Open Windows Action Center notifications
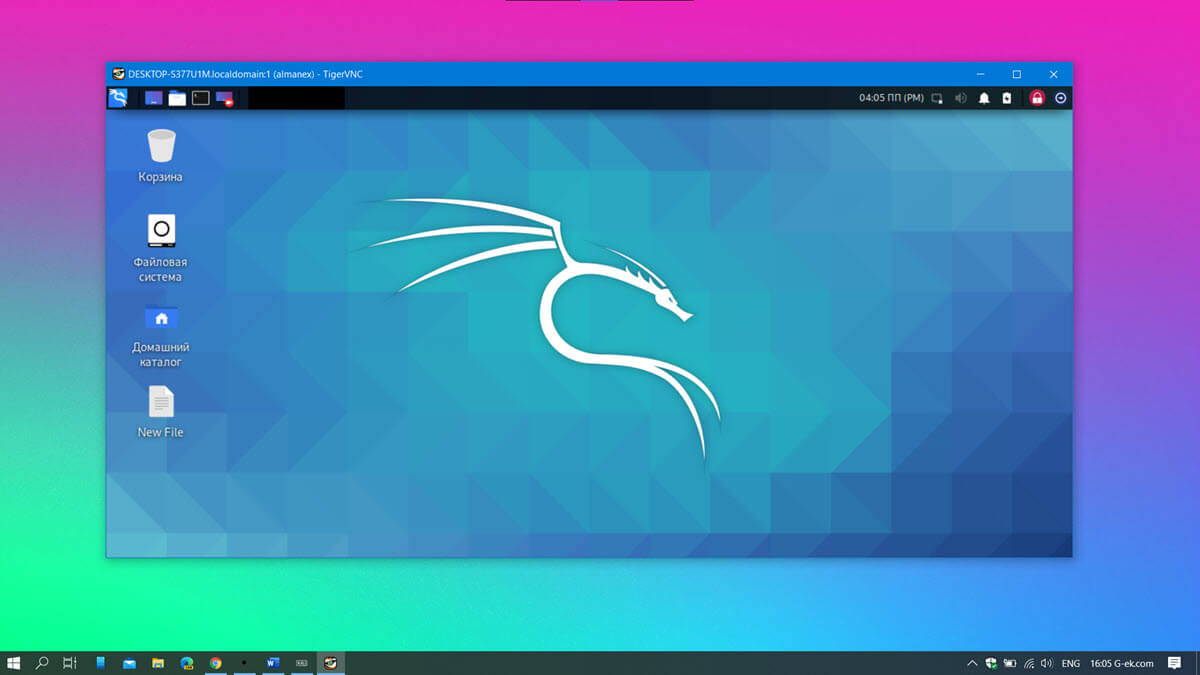1200x675 pixels. tap(1175, 663)
